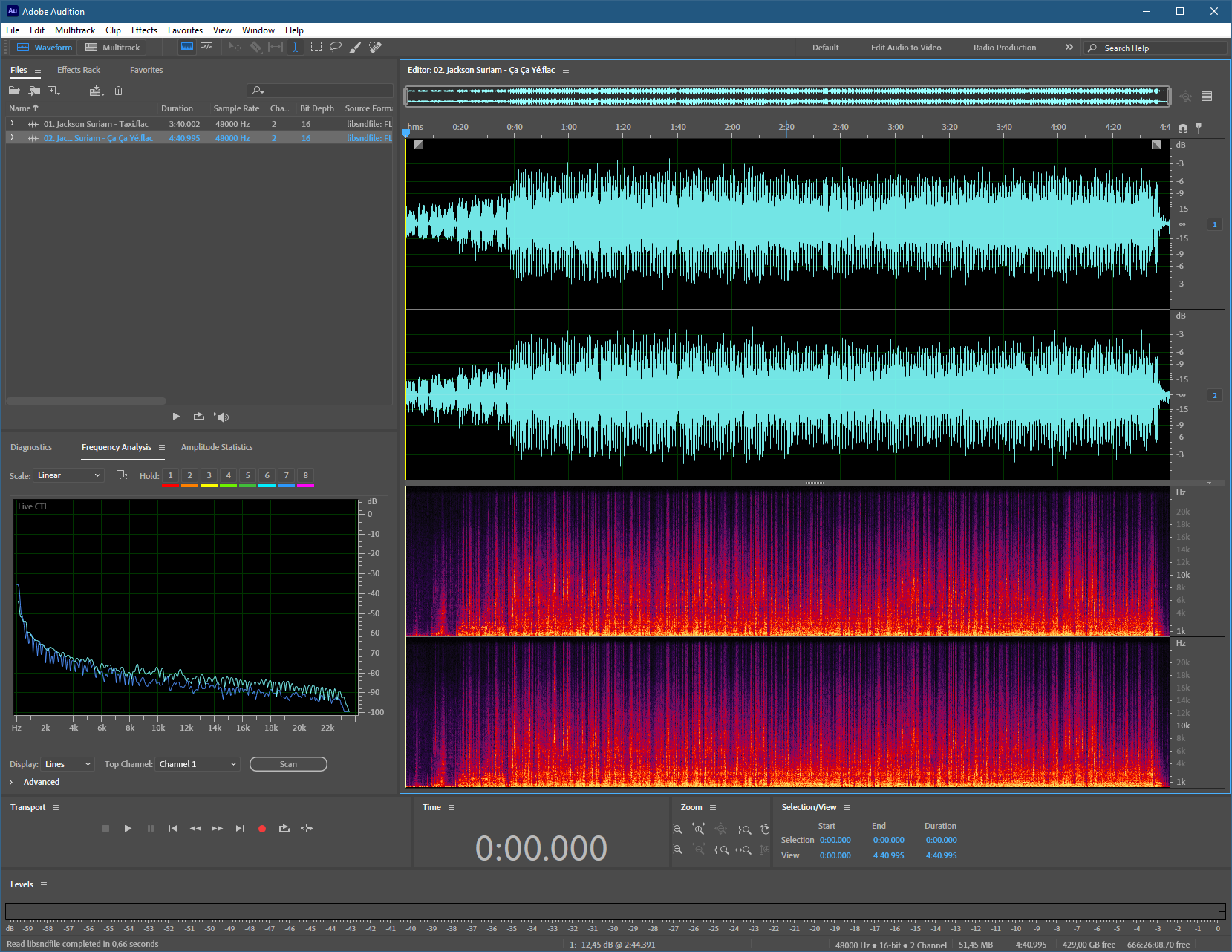This screenshot has height=952, width=1232.
Task: Open the Multitrack menu
Action: tap(75, 30)
